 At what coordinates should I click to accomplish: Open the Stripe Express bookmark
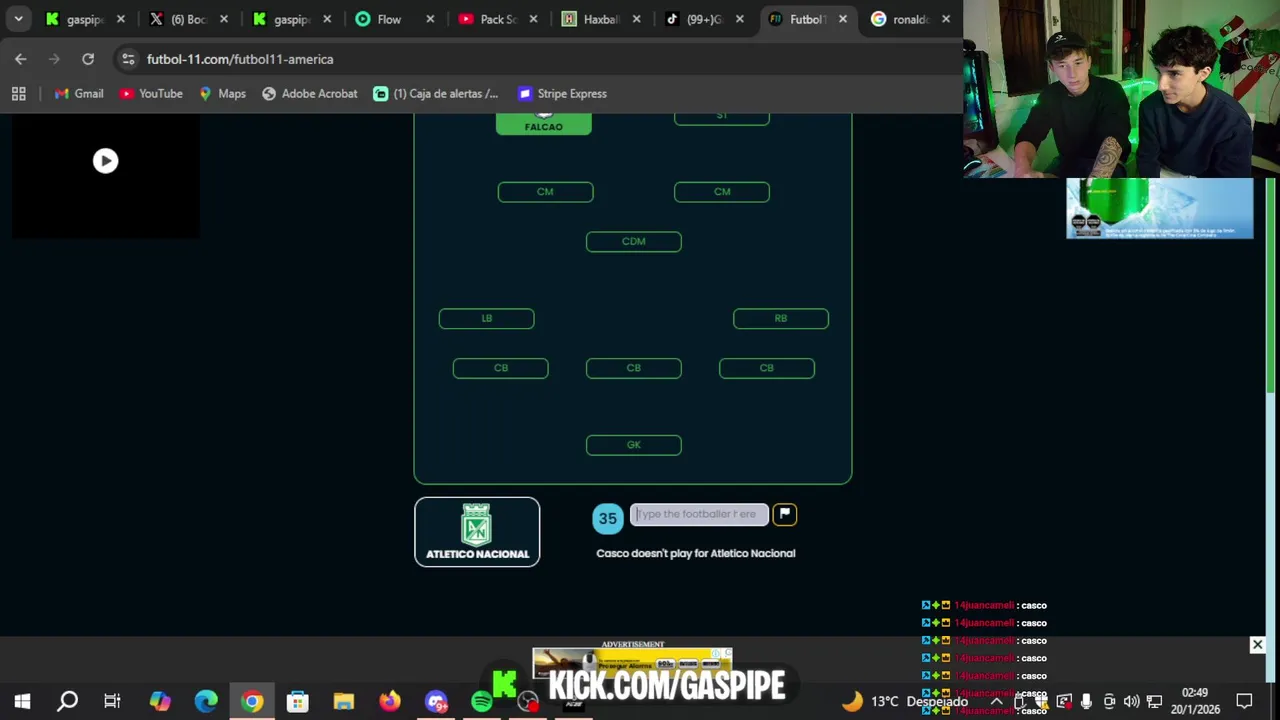point(562,93)
